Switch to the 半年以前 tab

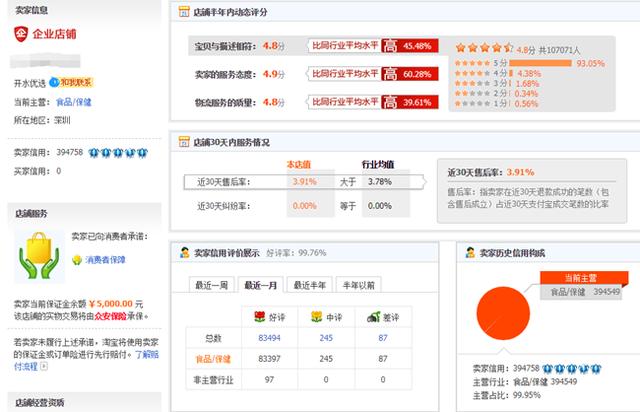[358, 285]
